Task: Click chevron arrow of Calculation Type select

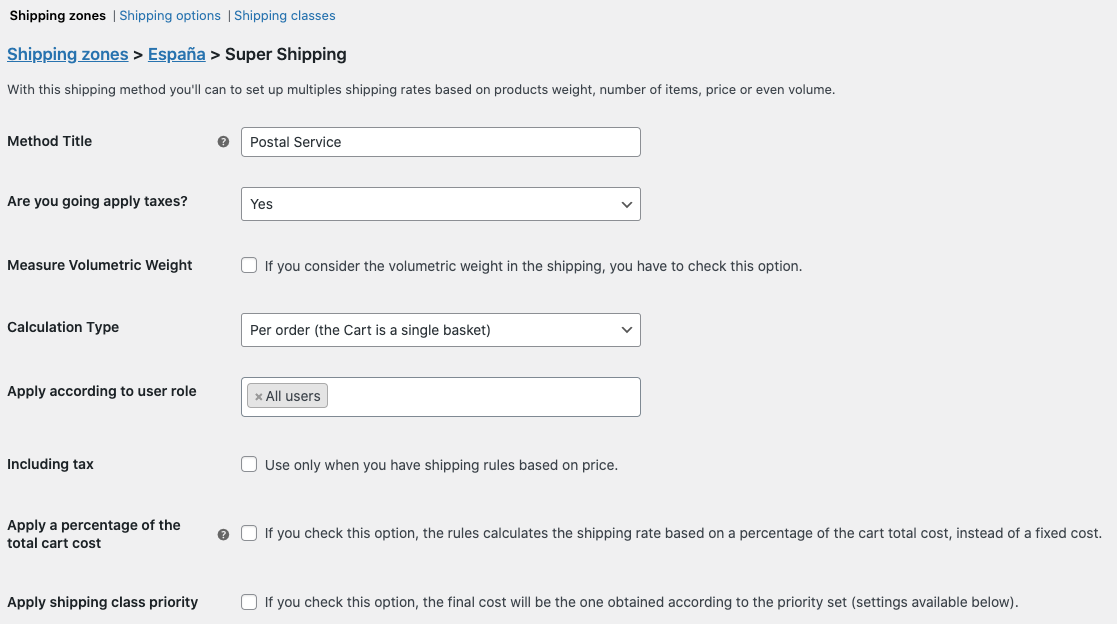Action: (x=626, y=330)
